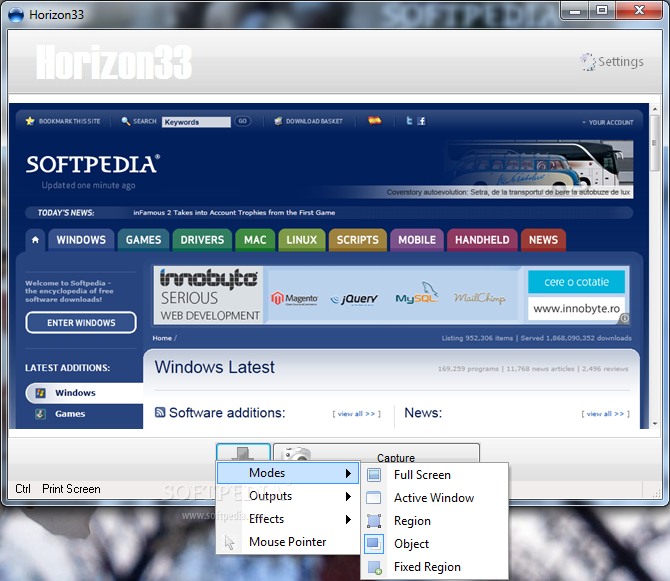The height and width of the screenshot is (581, 670).
Task: Open the LINUX category tab
Action: point(302,240)
